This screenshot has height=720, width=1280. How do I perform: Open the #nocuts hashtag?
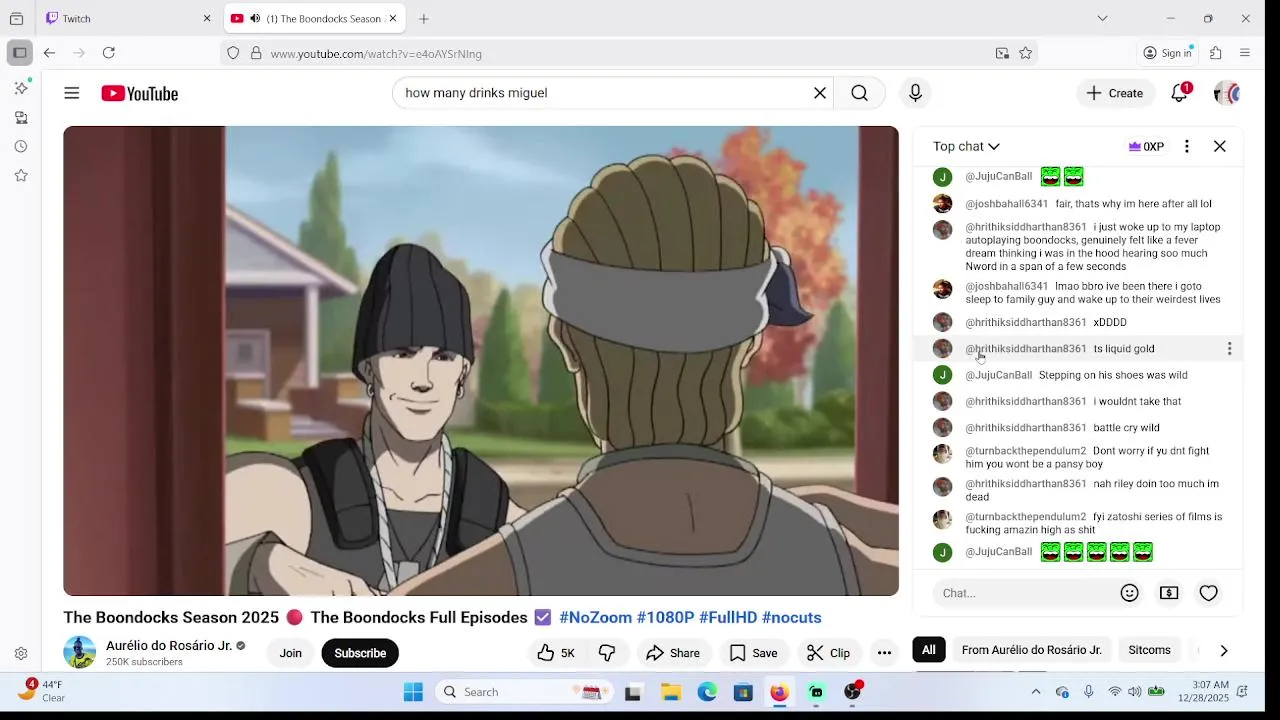(x=792, y=618)
